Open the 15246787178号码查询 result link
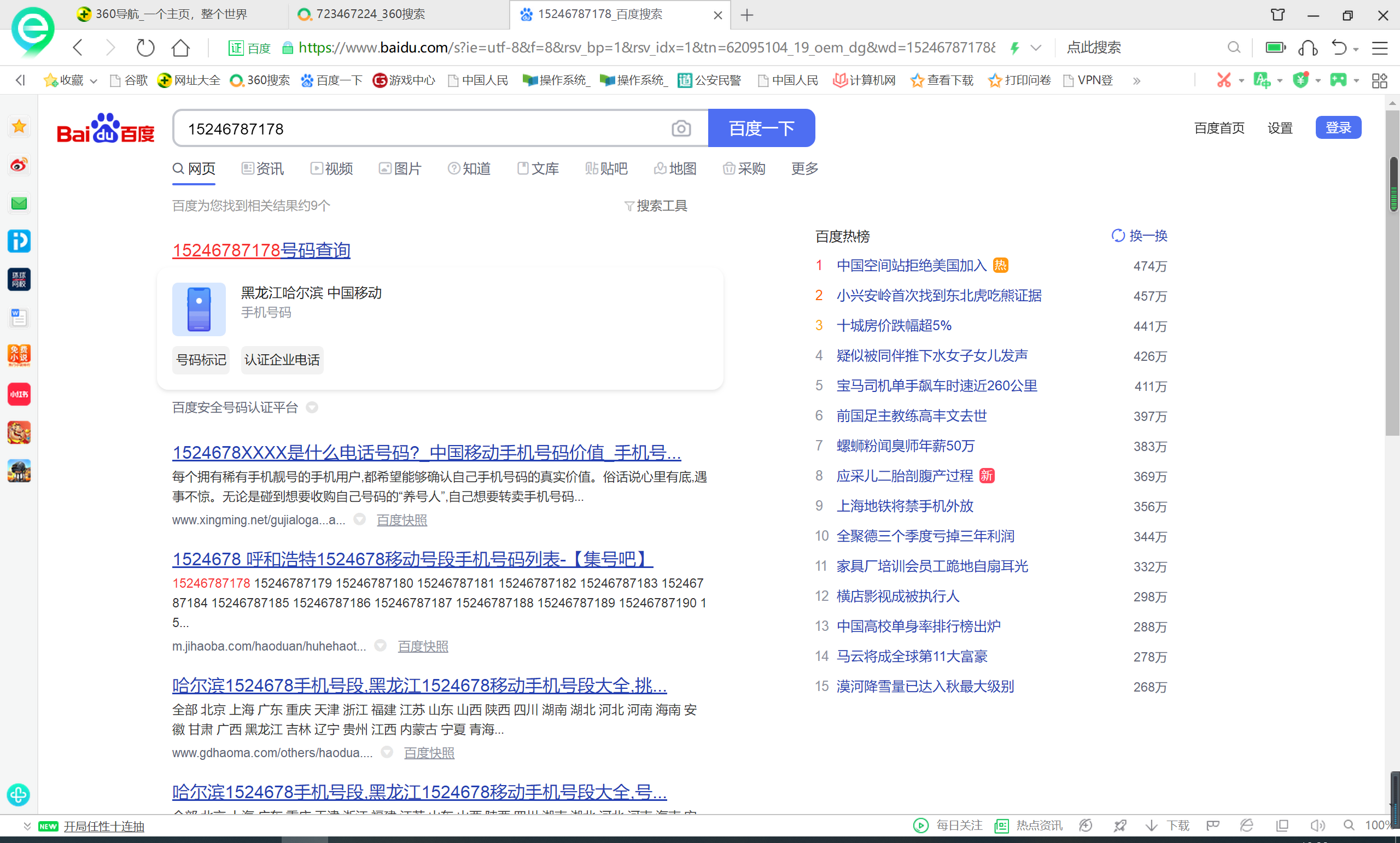This screenshot has width=1400, height=843. click(x=261, y=250)
